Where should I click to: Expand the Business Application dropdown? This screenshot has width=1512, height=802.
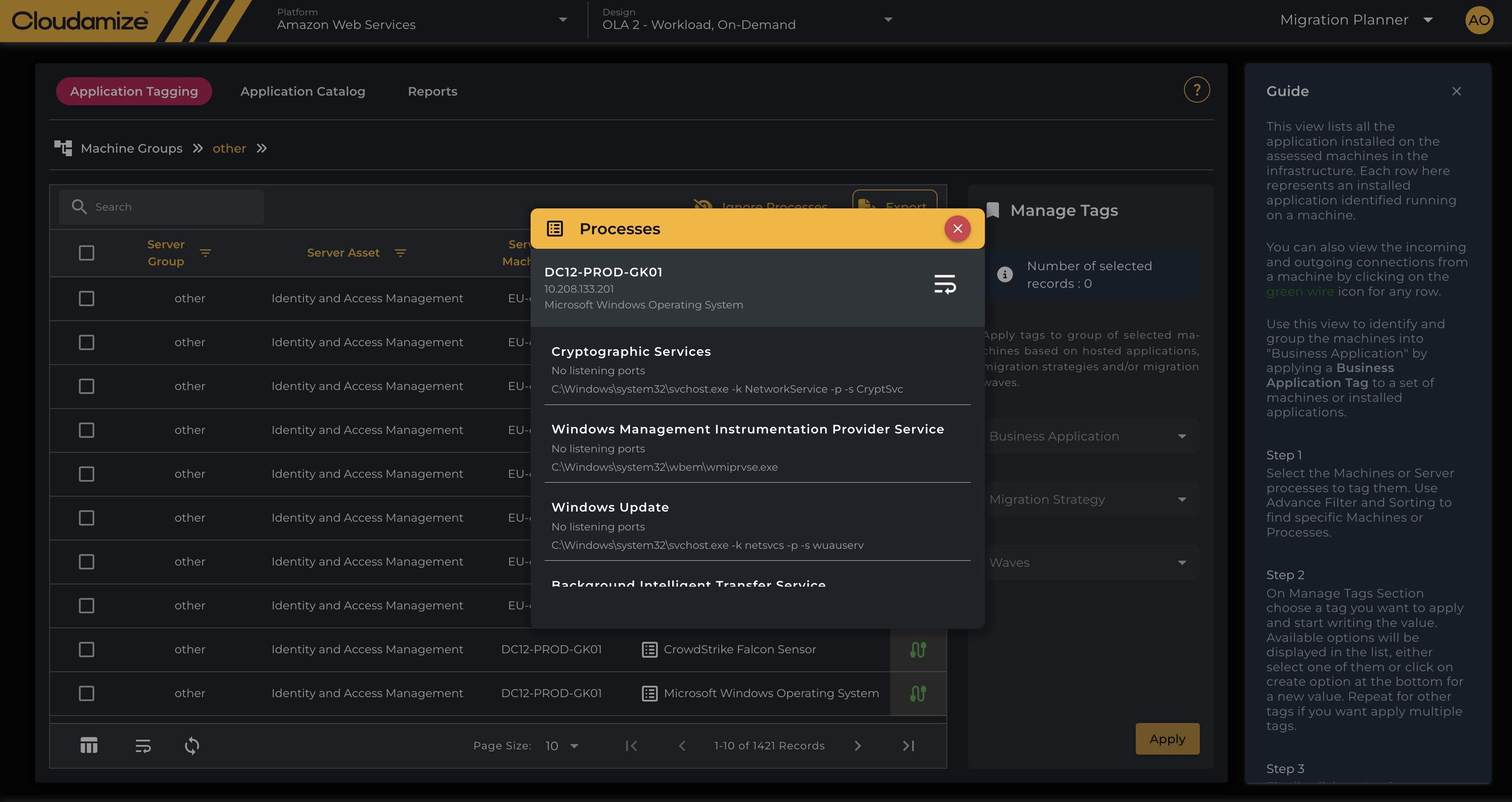click(x=1088, y=436)
